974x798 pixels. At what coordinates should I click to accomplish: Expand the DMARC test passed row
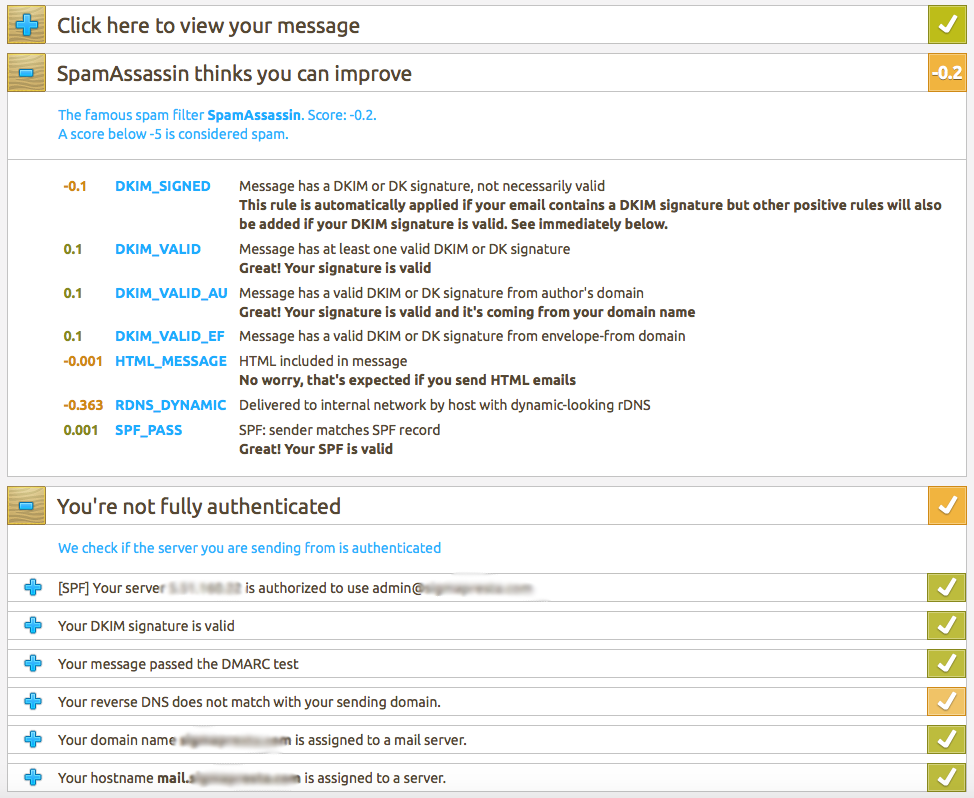[33, 664]
